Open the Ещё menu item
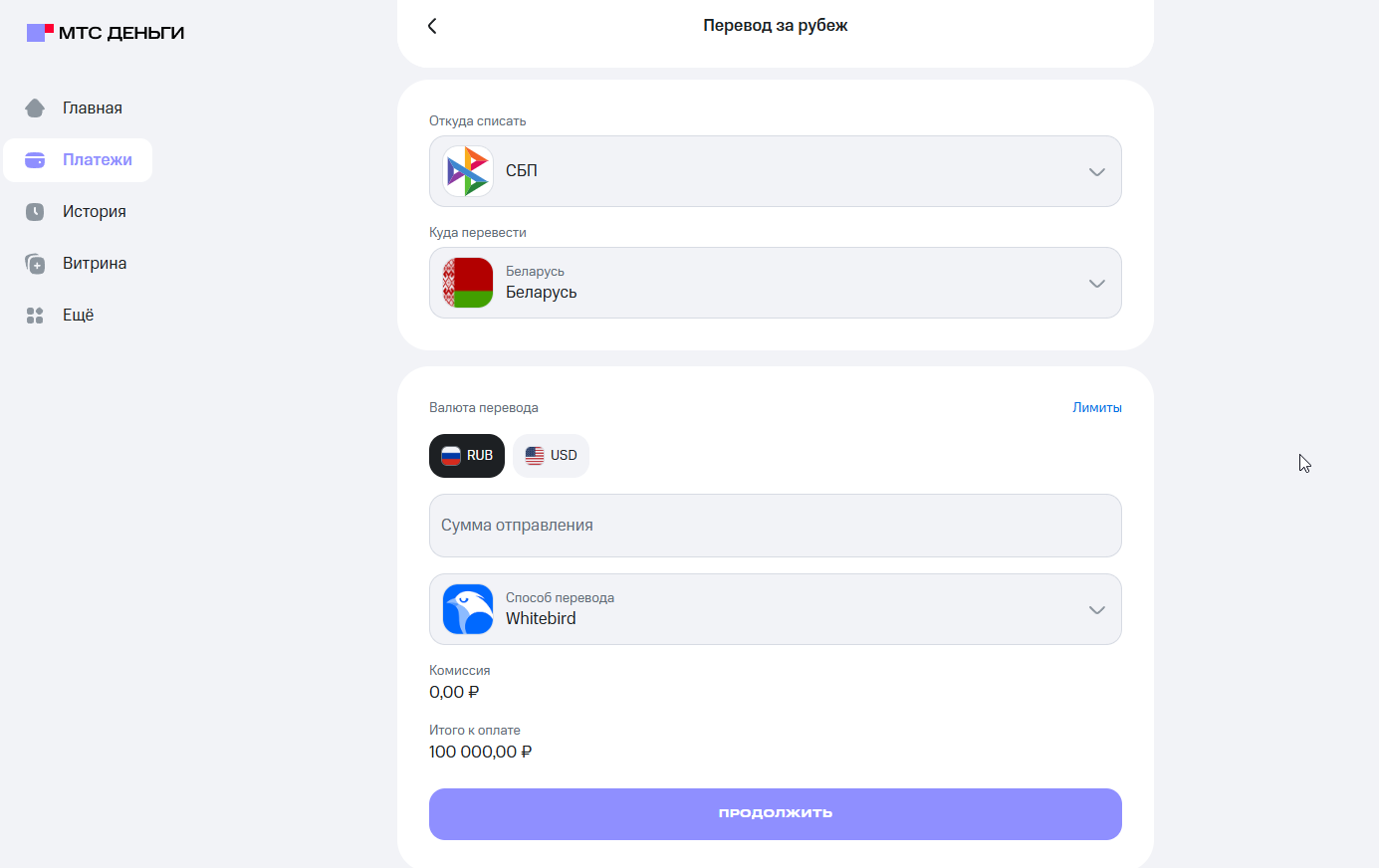Image resolution: width=1379 pixels, height=868 pixels. (78, 316)
